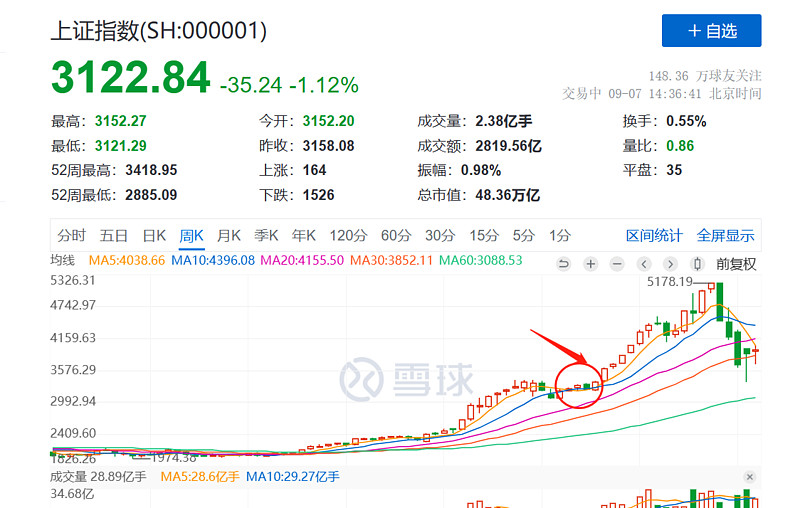Click the change value -35.24 -1.12%
Viewport: 800px width, 508px height.
[289, 85]
